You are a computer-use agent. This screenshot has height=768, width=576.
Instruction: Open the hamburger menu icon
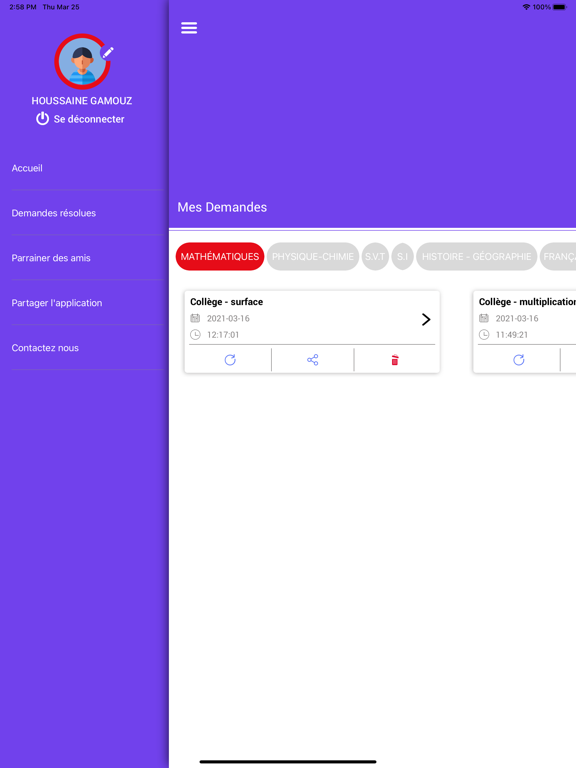[189, 28]
